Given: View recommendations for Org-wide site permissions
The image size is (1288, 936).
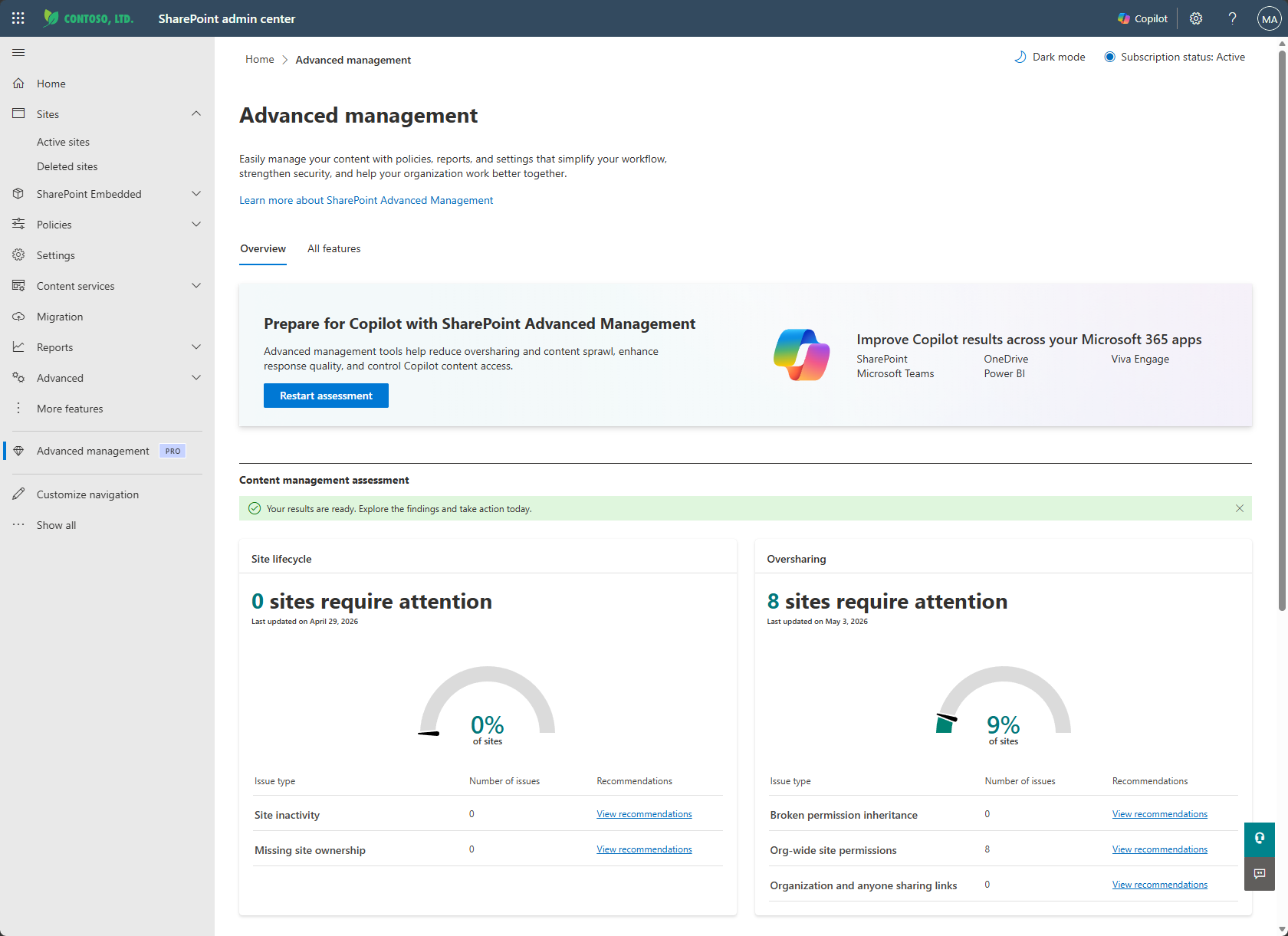Looking at the screenshot, I should point(1160,849).
